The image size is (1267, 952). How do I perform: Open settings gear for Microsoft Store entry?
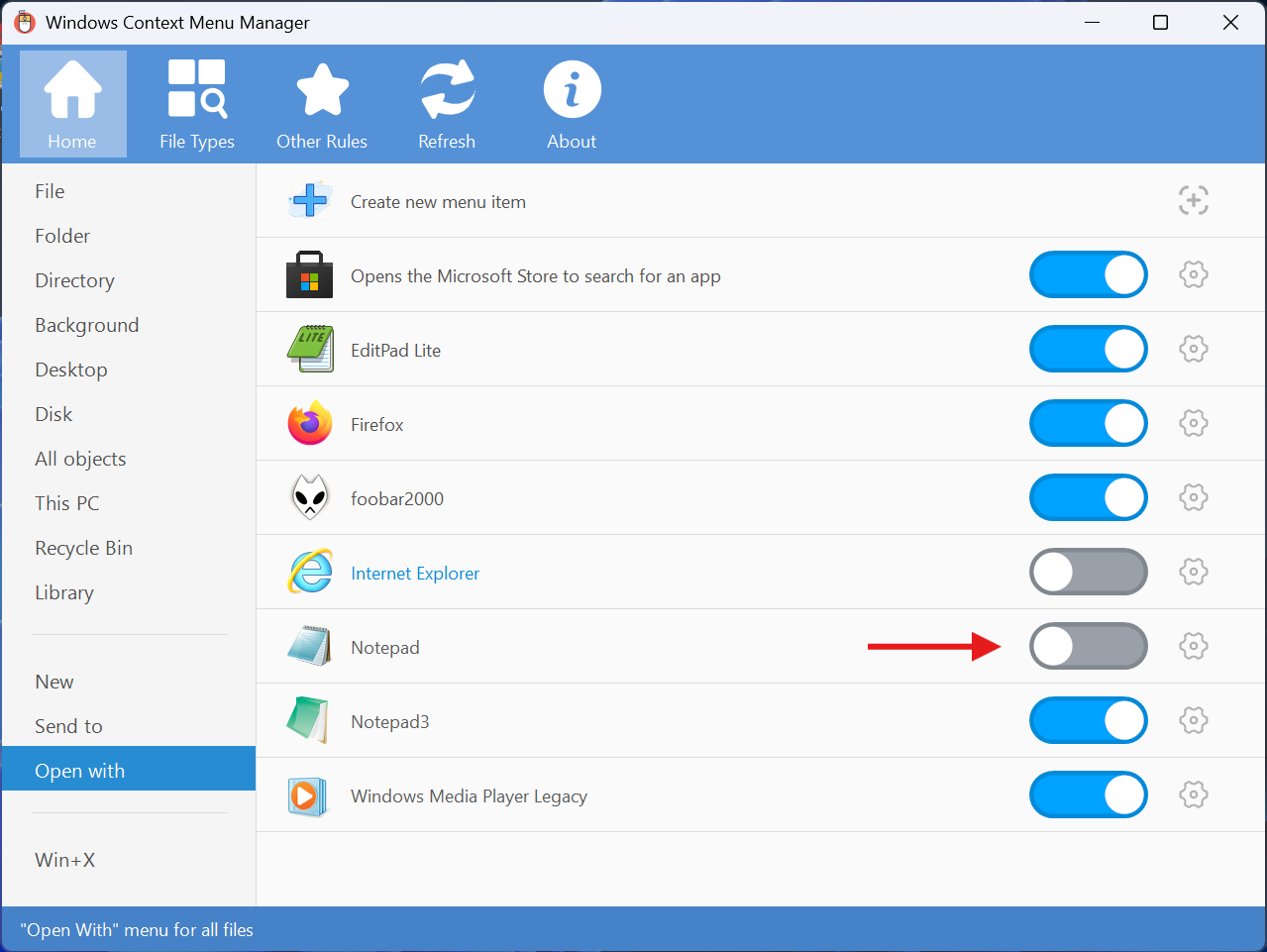1194,274
